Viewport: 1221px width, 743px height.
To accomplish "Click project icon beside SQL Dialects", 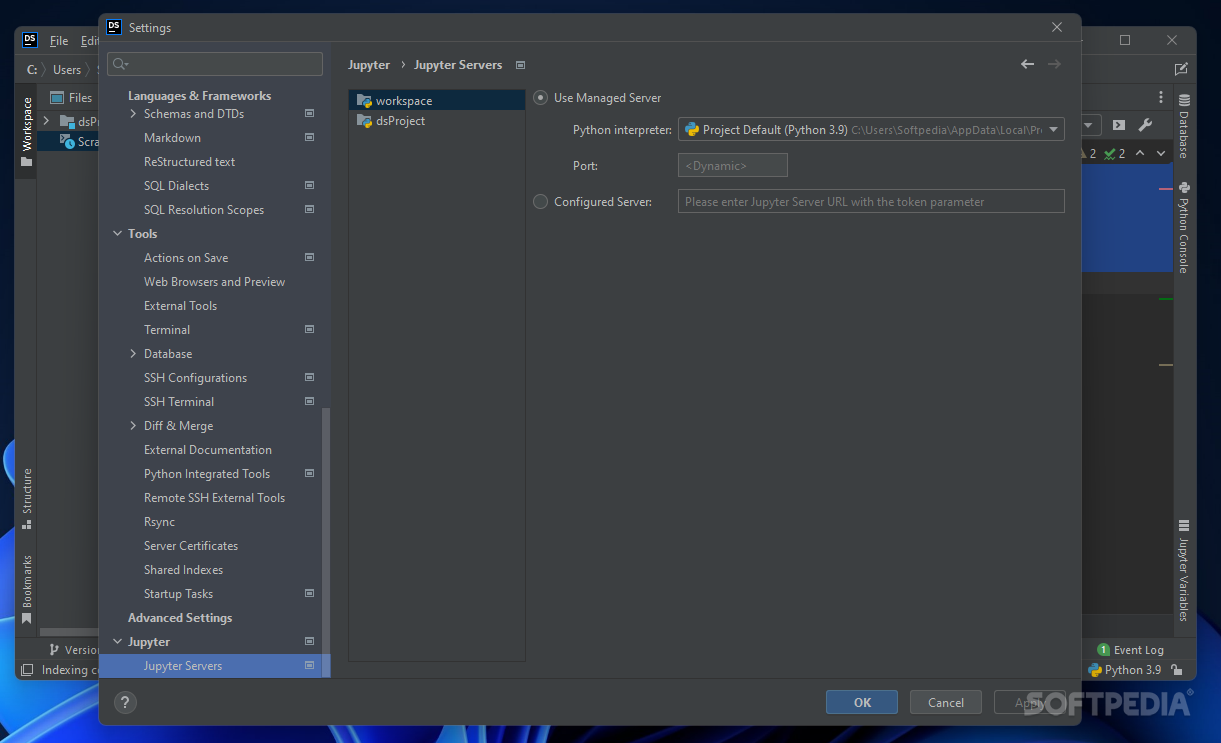I will pos(309,186).
